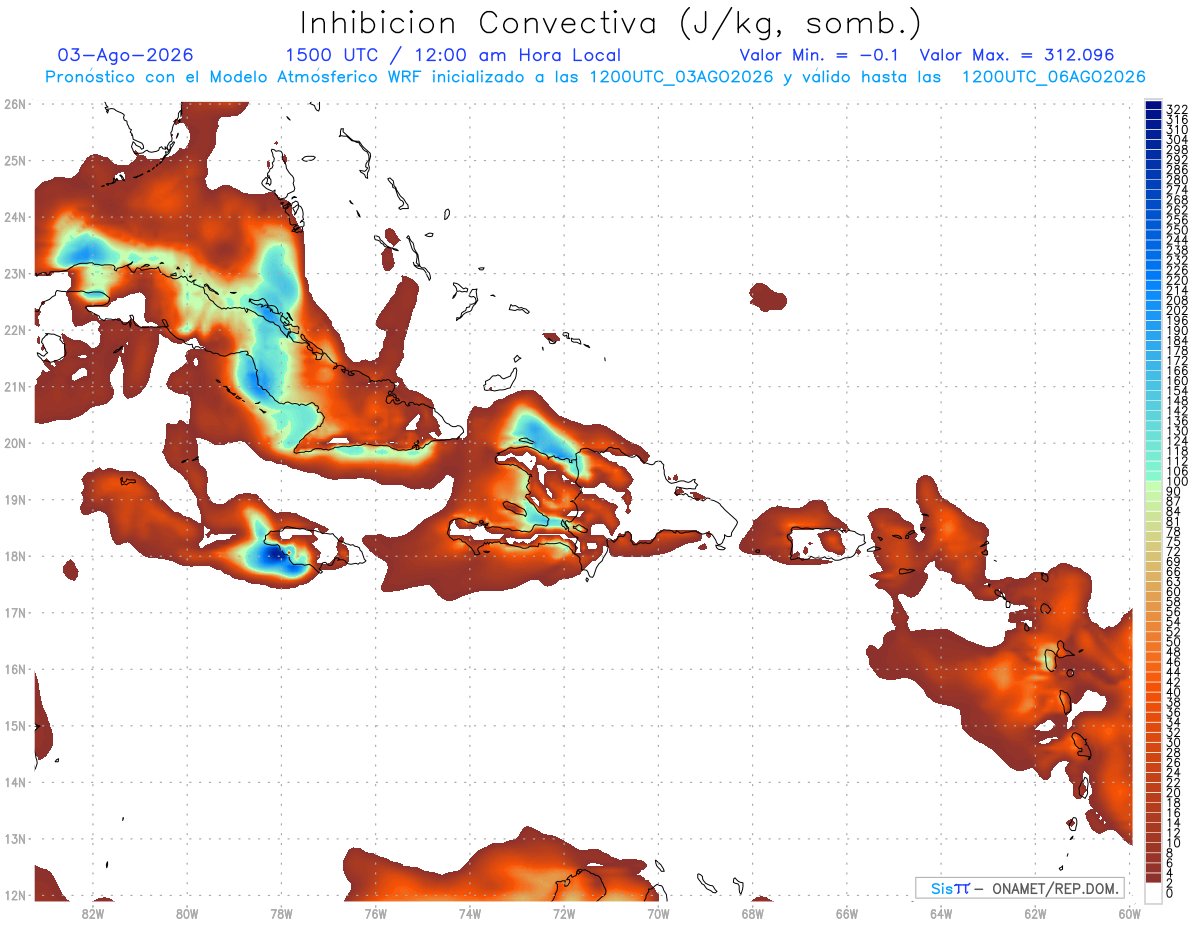Click the colorbar label '322'
The width and height of the screenshot is (1200, 927).
click(1176, 109)
